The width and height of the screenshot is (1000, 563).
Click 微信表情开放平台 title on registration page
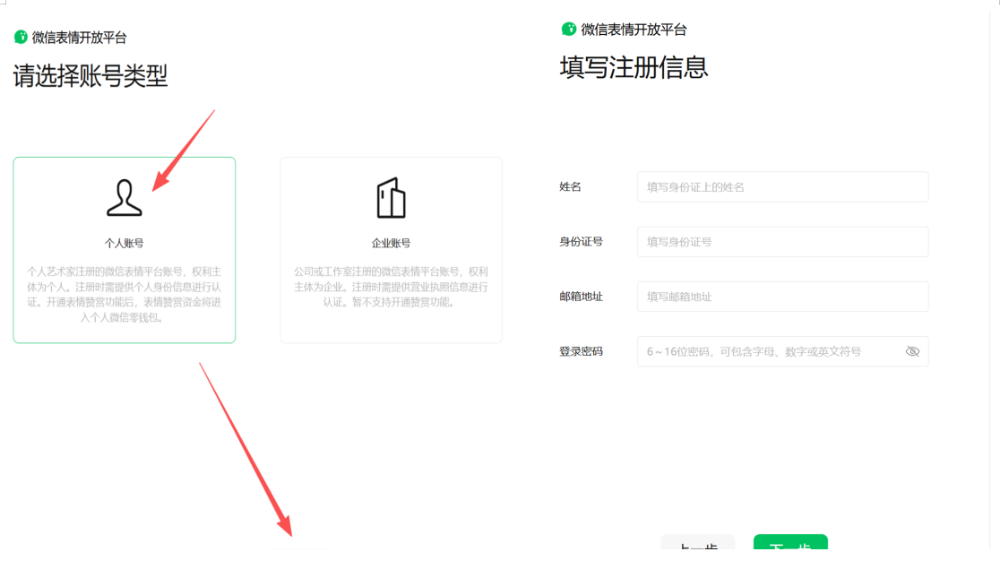tap(634, 30)
